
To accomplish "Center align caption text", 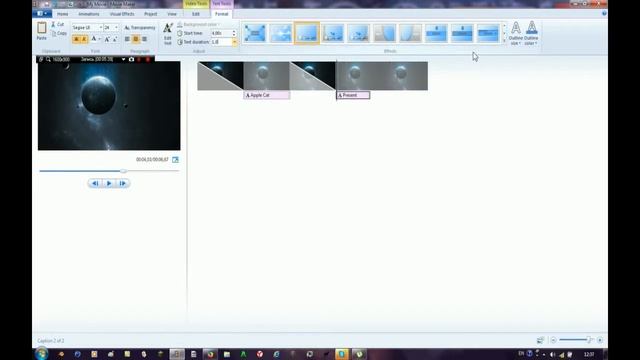I will (136, 39).
